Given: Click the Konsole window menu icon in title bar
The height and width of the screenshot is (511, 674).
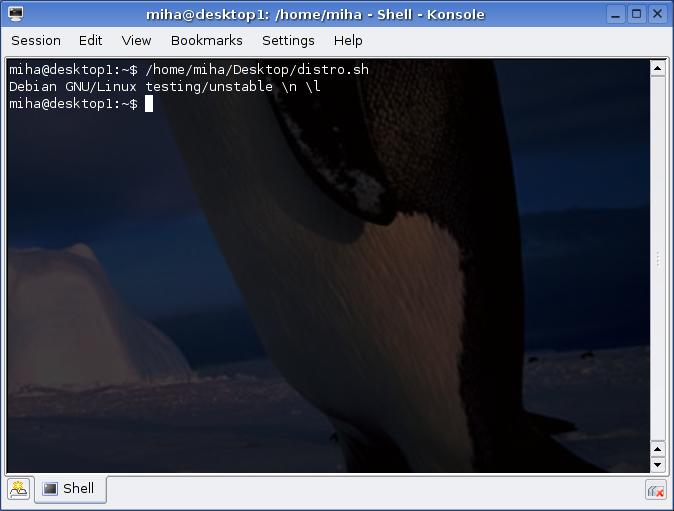Looking at the screenshot, I should (16, 14).
